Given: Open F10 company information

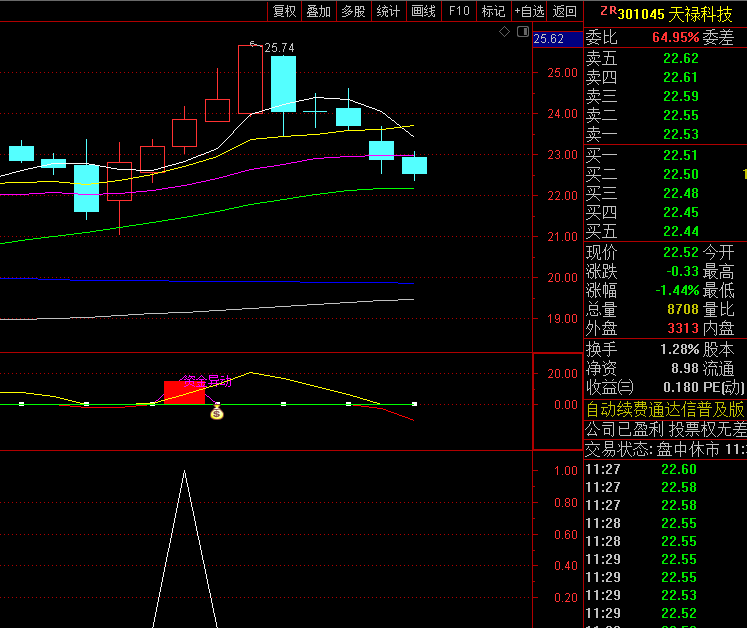Looking at the screenshot, I should tap(459, 11).
